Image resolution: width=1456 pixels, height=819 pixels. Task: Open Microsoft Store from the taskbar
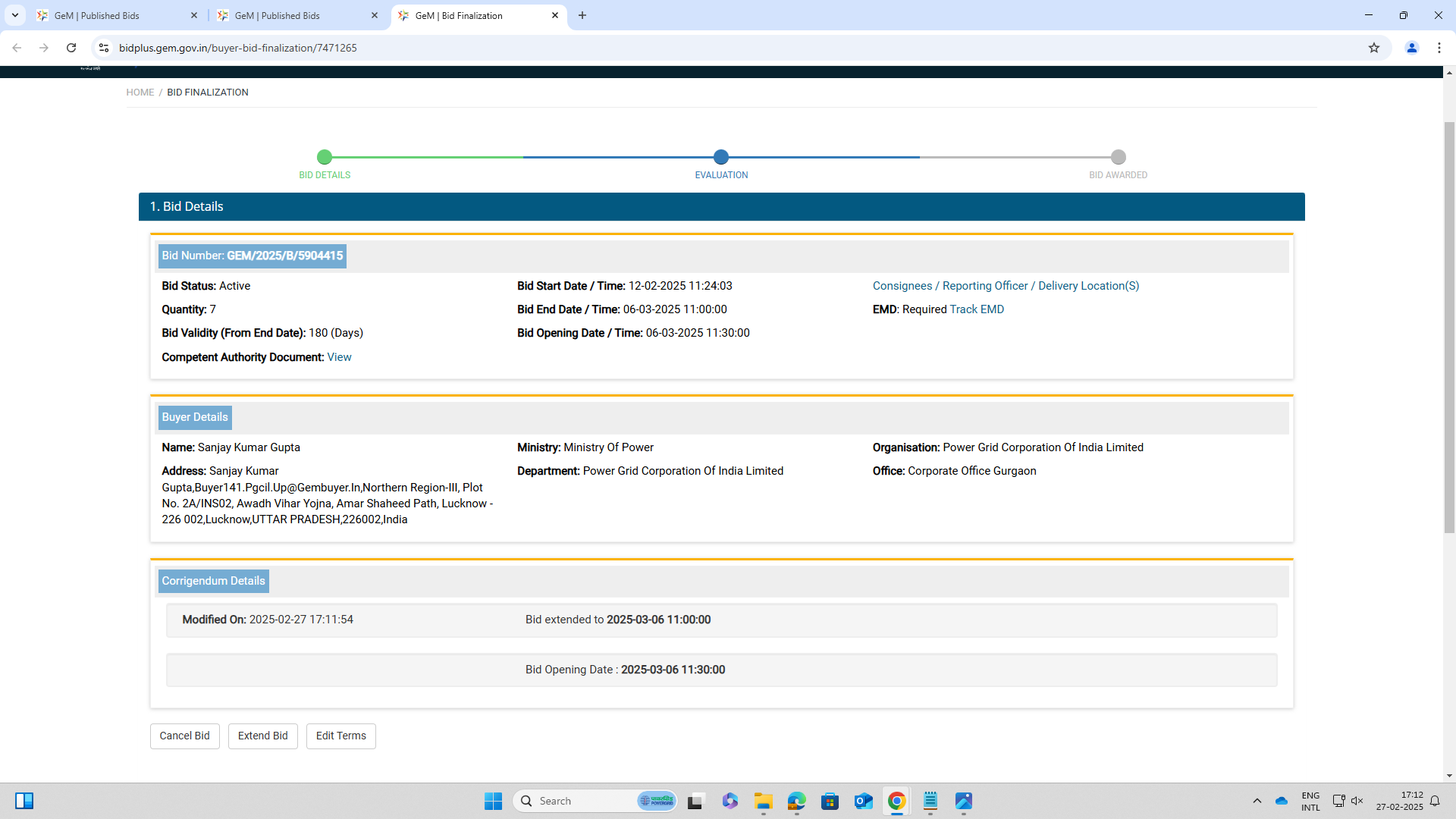point(830,802)
